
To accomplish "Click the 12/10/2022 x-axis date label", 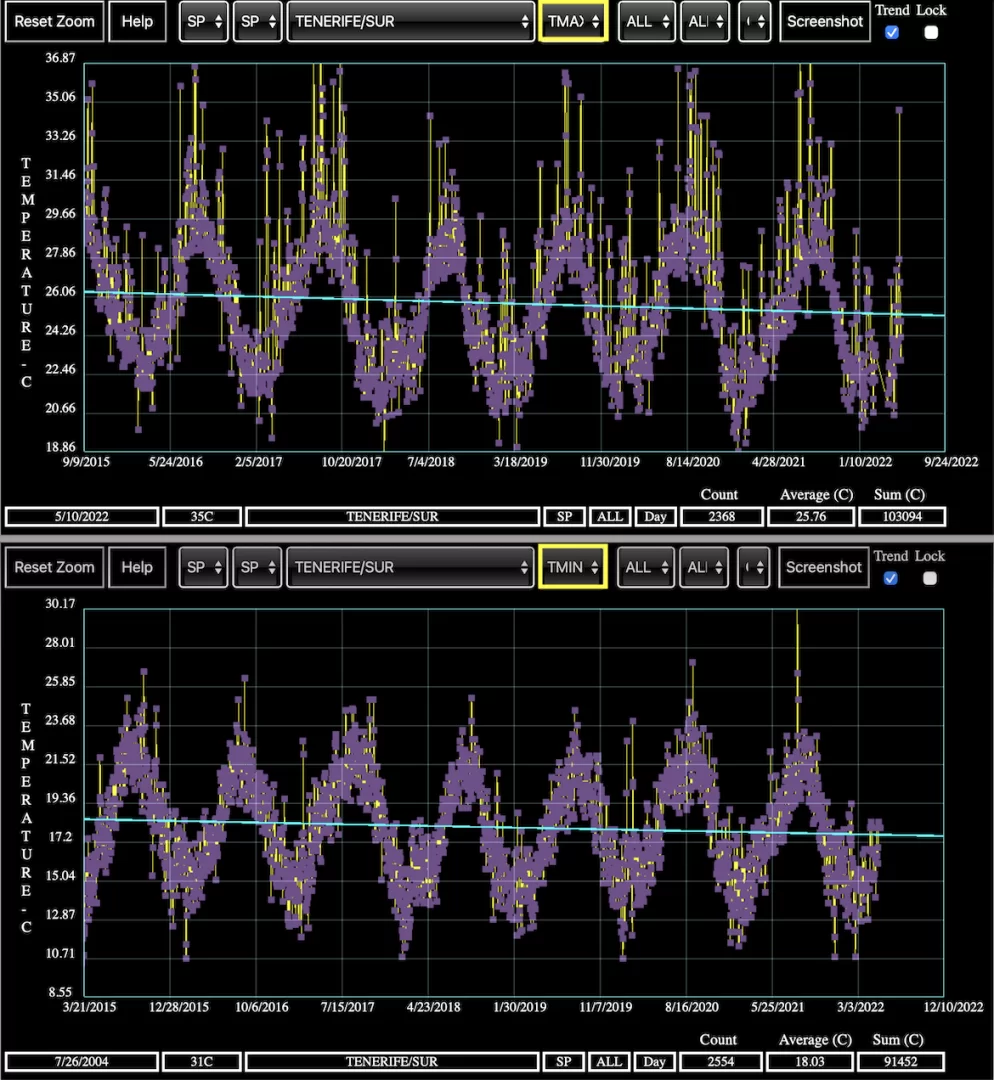I will (954, 1007).
